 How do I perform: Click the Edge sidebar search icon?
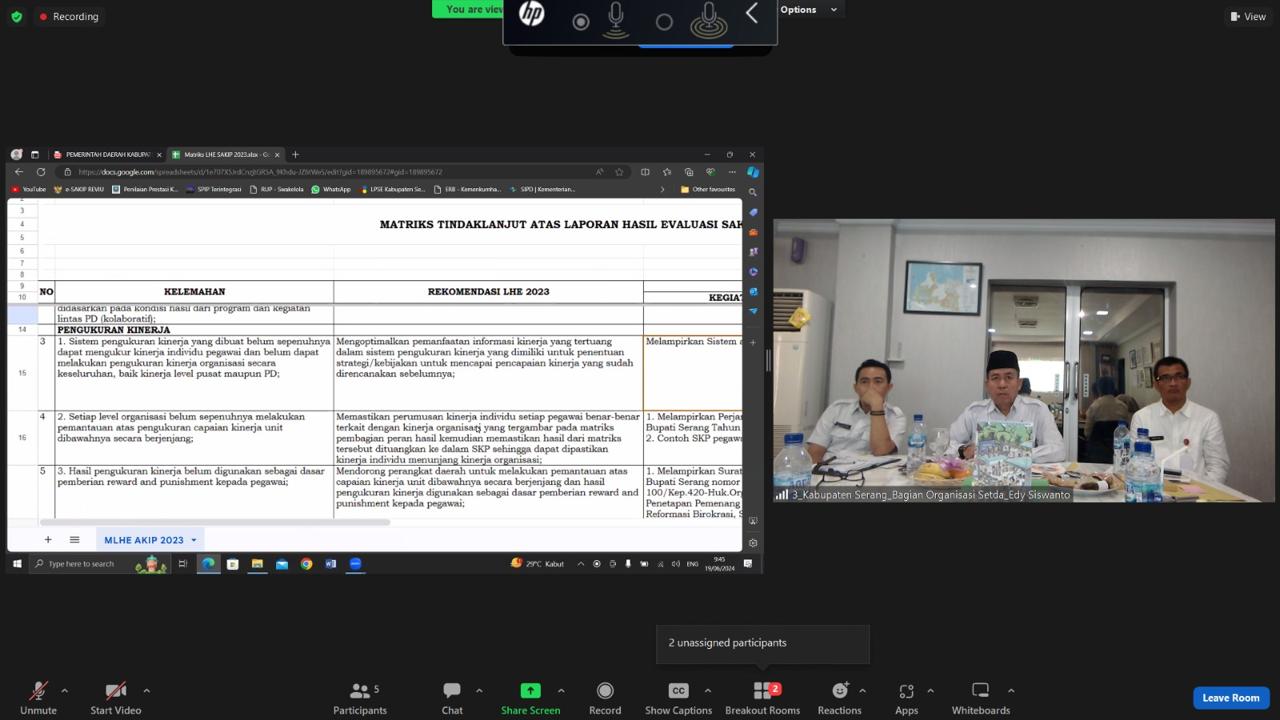pyautogui.click(x=753, y=192)
